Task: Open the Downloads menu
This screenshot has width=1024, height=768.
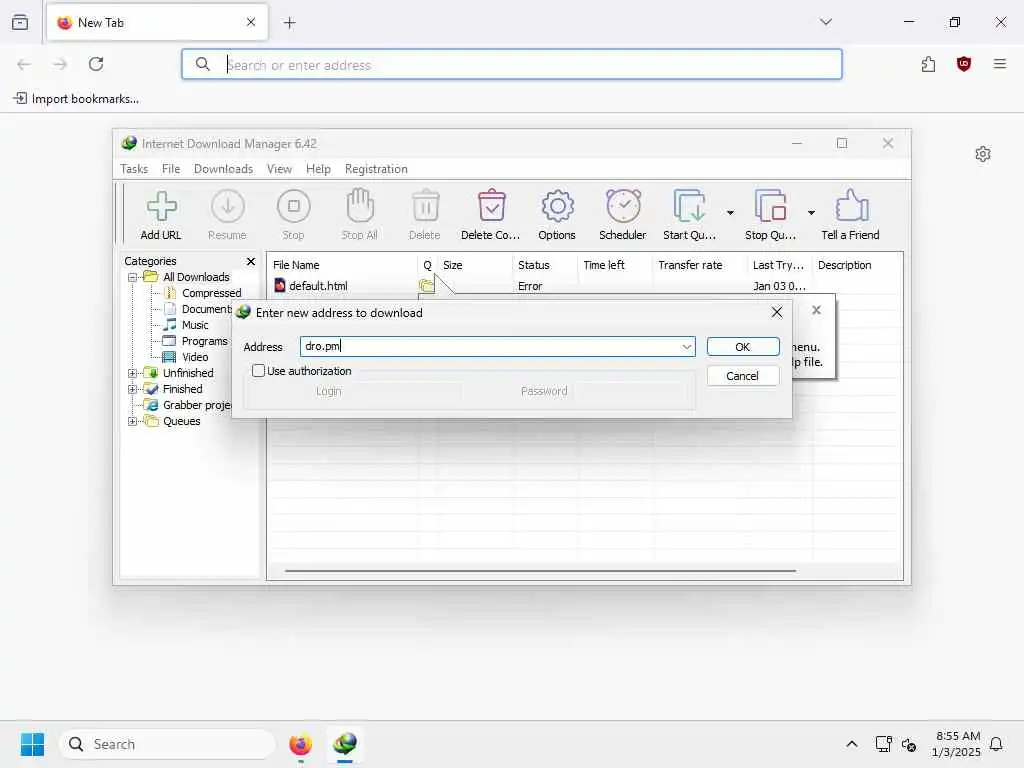Action: [x=223, y=169]
